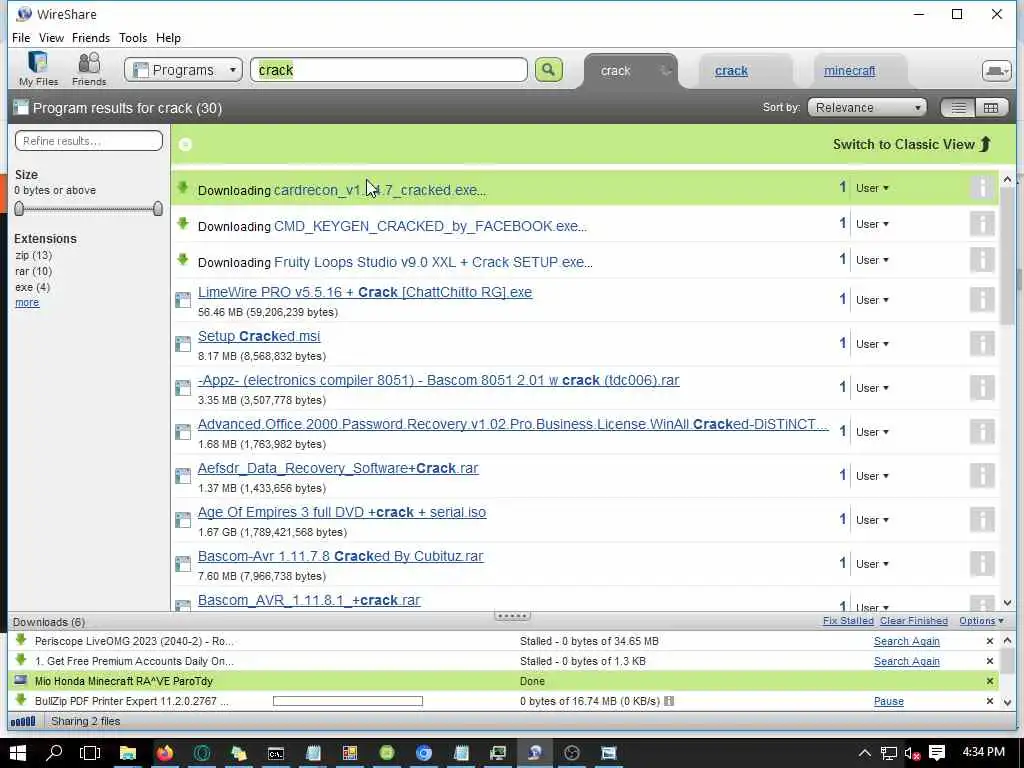1024x768 pixels.
Task: Click connection strength indicator in status bar
Action: click(24, 721)
